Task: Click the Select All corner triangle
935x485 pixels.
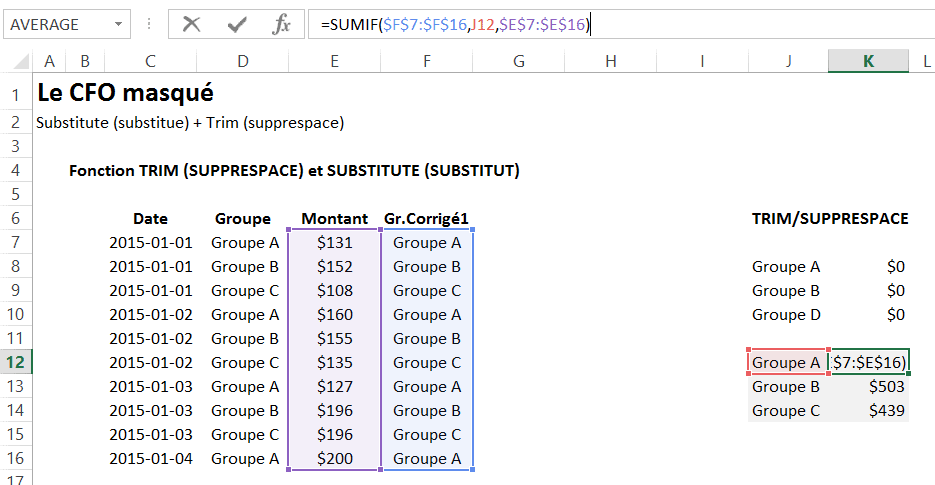Action: coord(22,62)
